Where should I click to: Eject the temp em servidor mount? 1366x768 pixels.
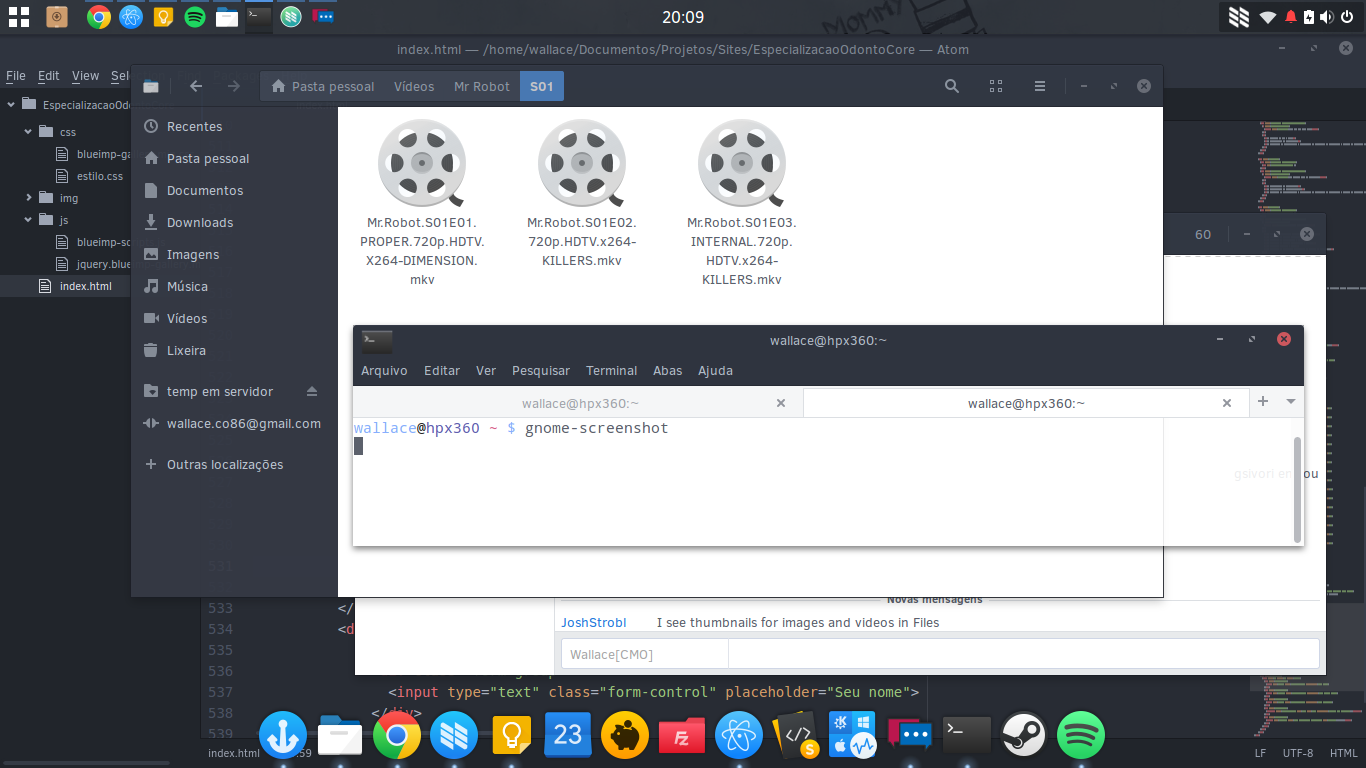312,391
